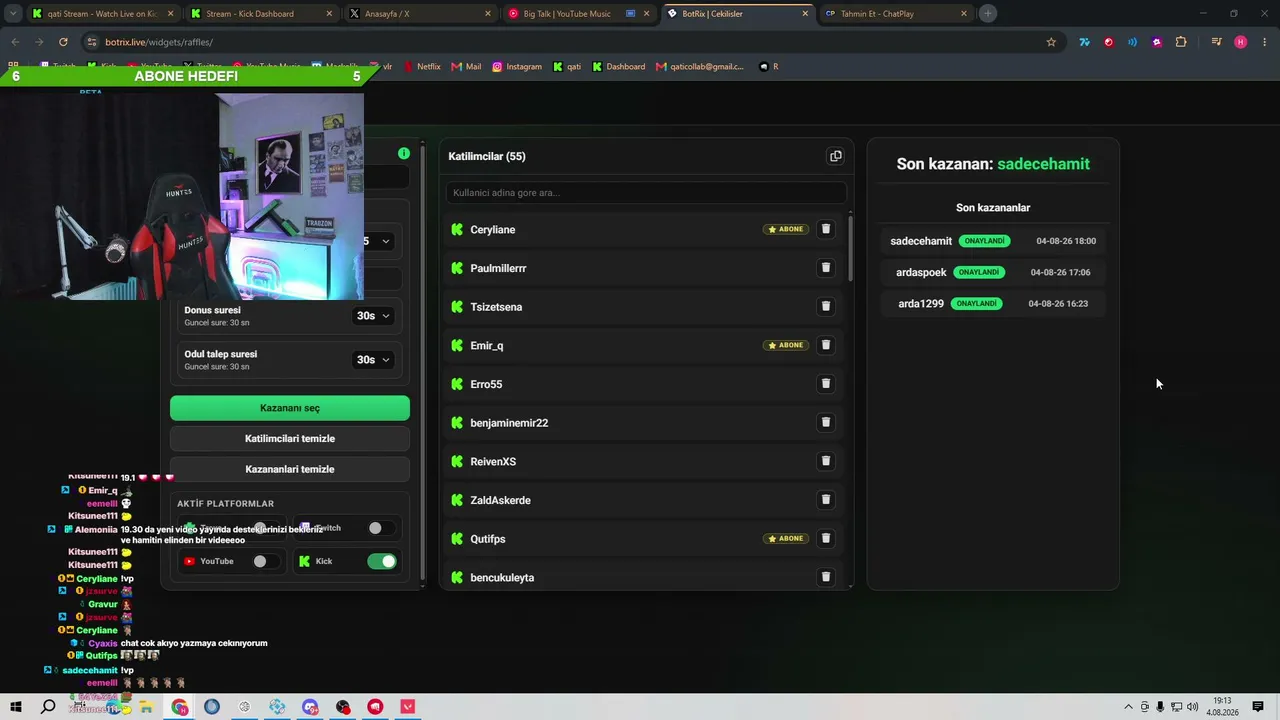Viewport: 1280px width, 720px height.
Task: Open Windows taskbar search
Action: tap(48, 707)
